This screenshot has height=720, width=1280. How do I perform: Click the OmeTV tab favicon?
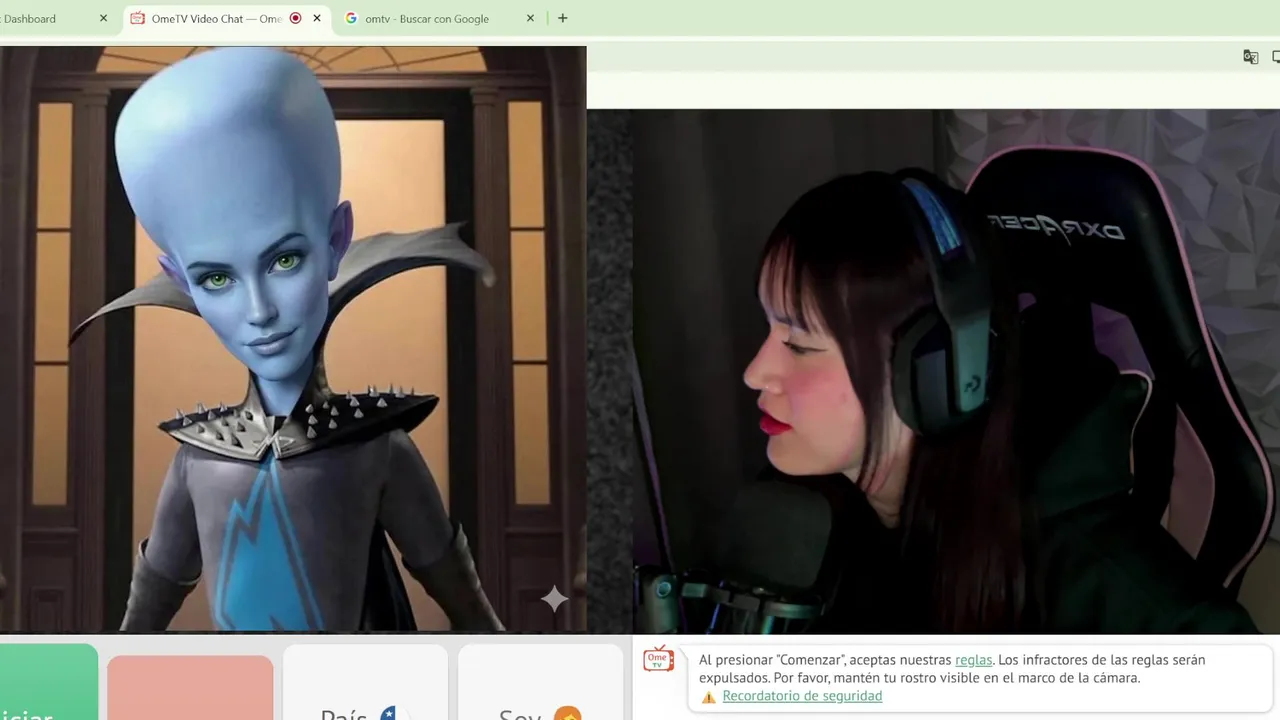tap(138, 18)
